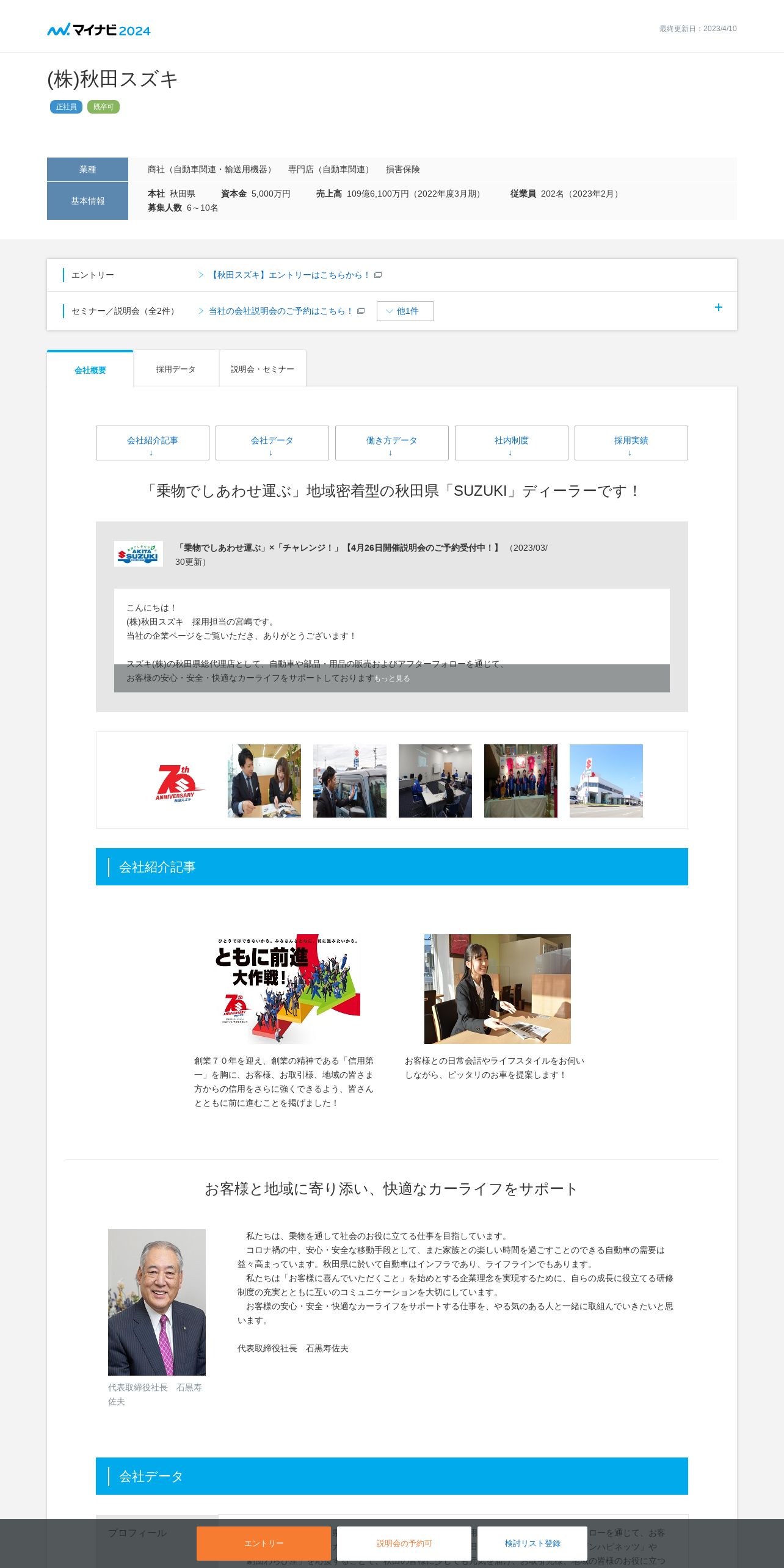Open the dealership building thumbnail
Viewport: 784px width, 1568px height.
[x=606, y=781]
